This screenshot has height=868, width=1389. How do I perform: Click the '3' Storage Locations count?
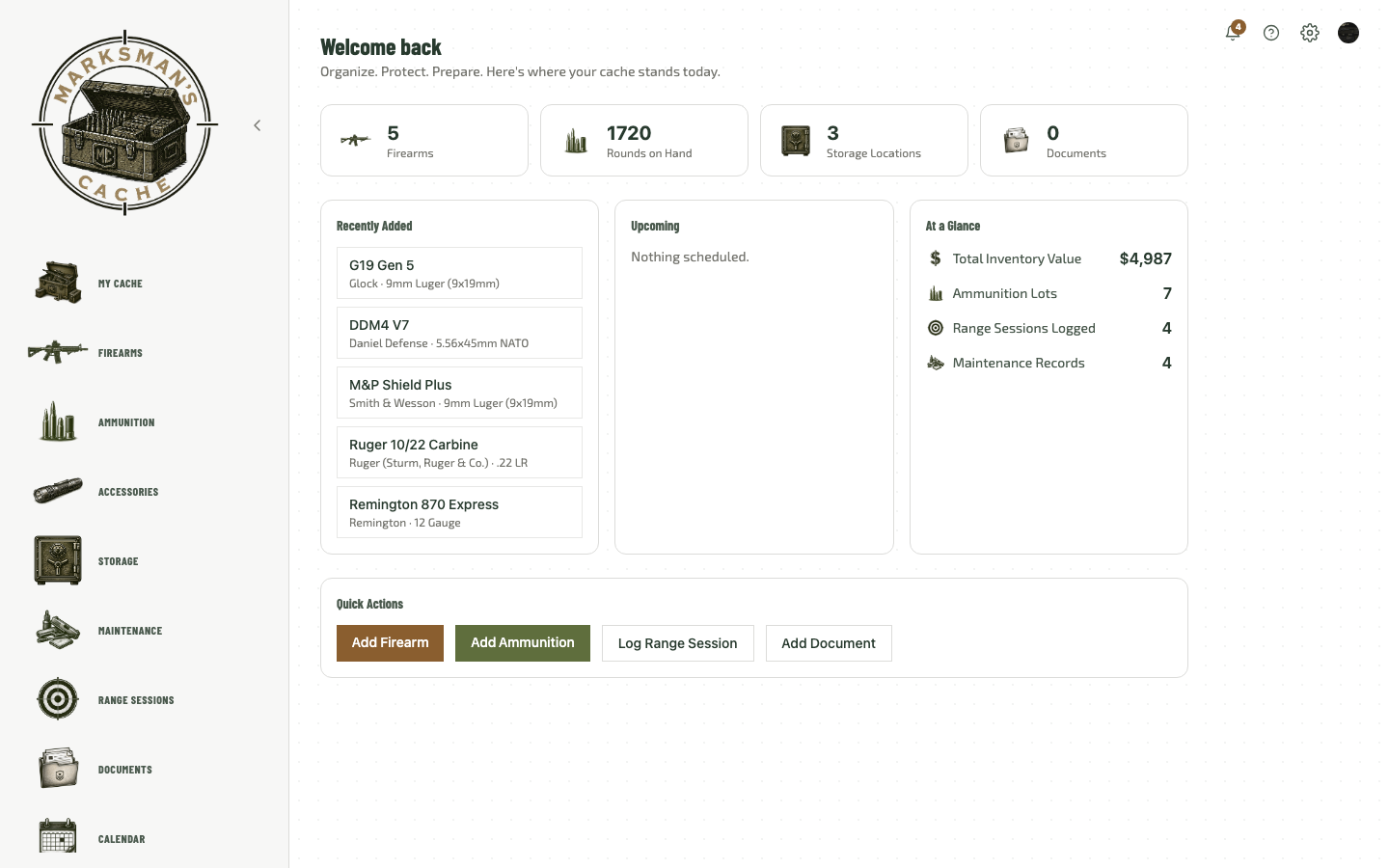(x=832, y=133)
